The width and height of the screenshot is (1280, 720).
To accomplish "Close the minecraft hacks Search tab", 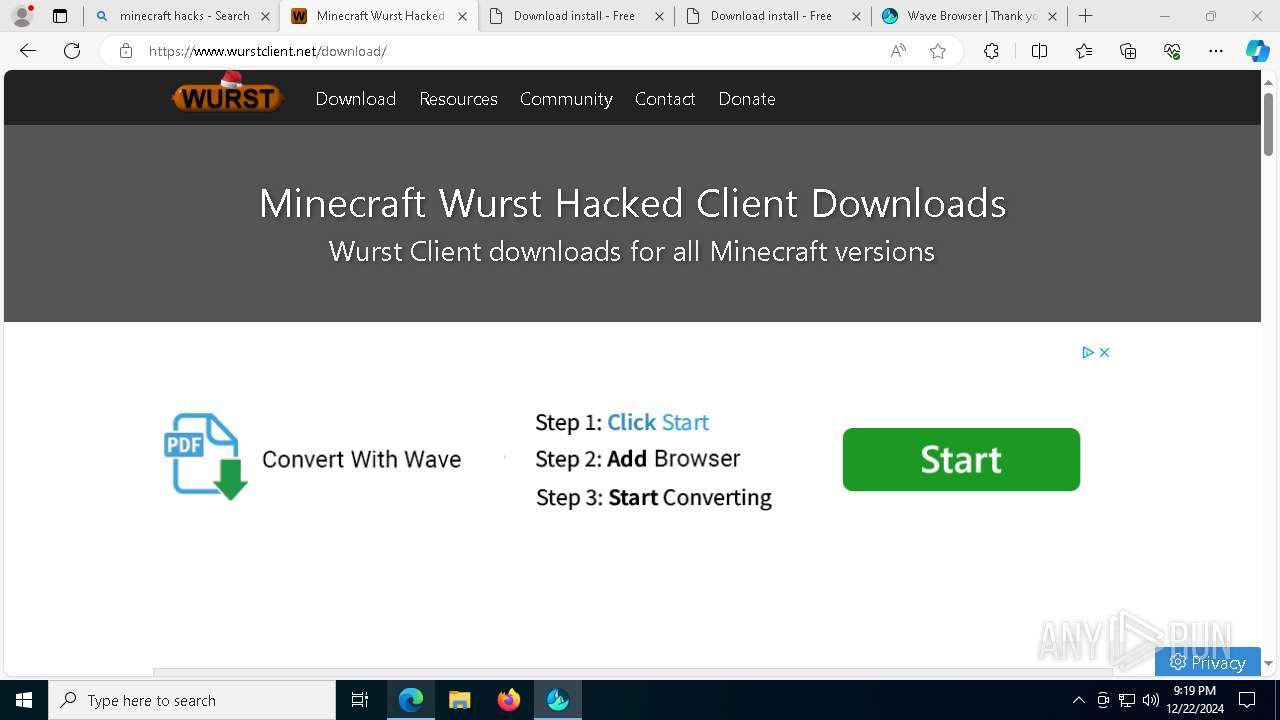I will pos(266,16).
